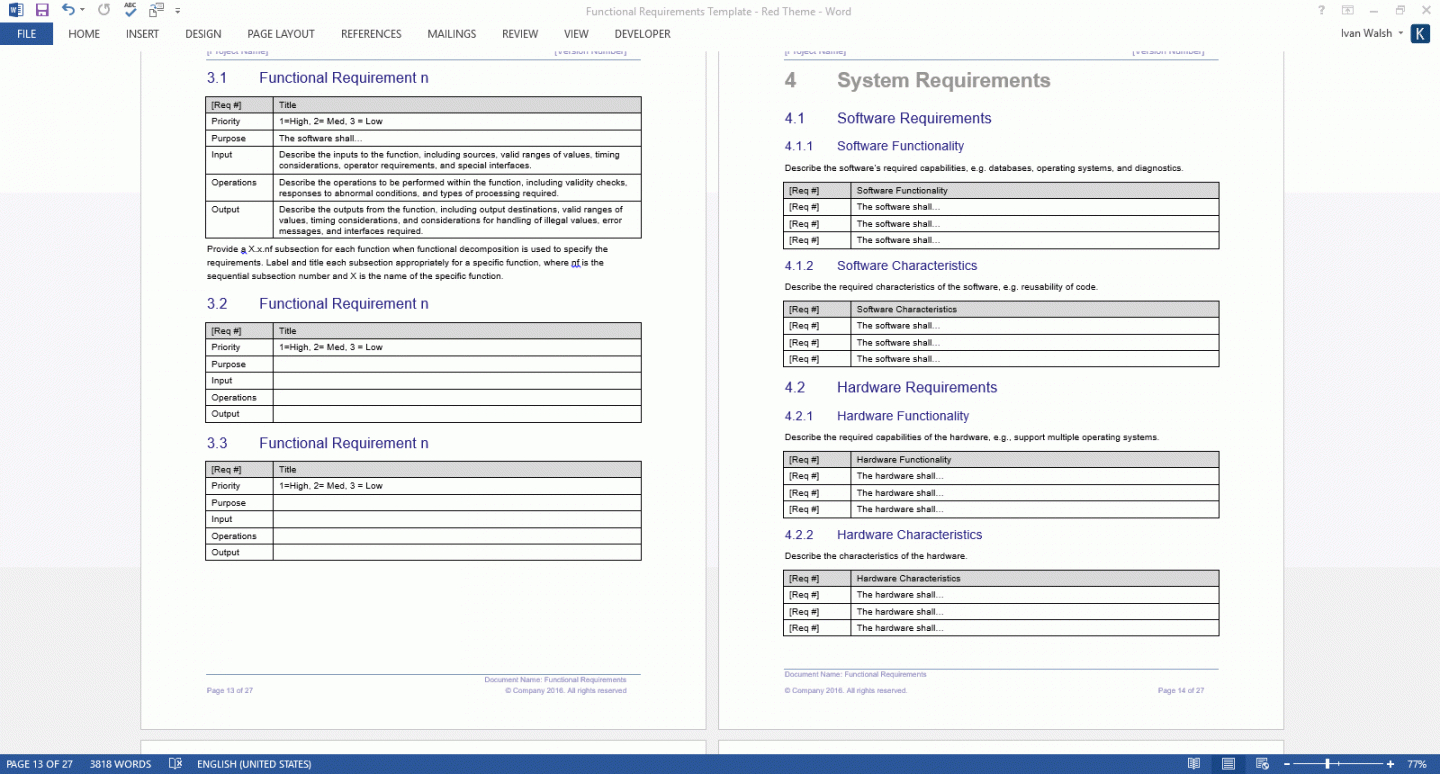Switch to Print Layout view
The image size is (1440, 774).
pyautogui.click(x=1228, y=764)
